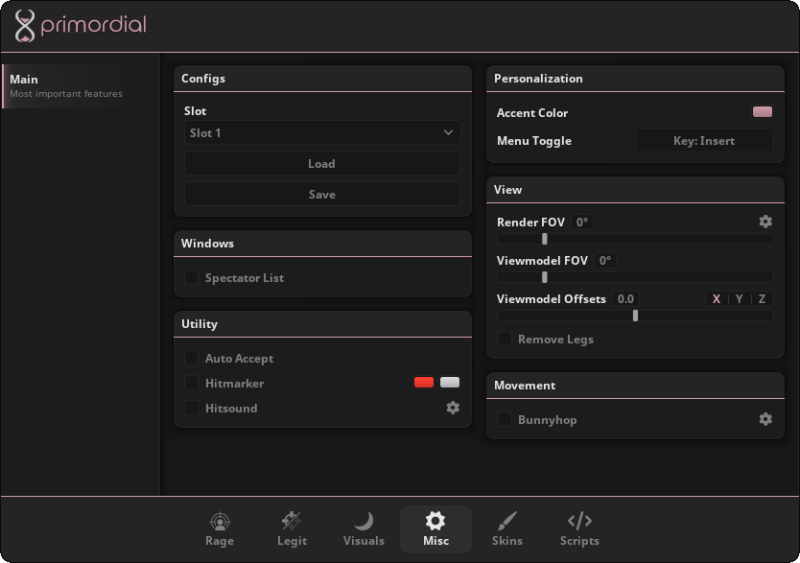This screenshot has height=563, width=800.
Task: Open the Legit tab icon
Action: [x=291, y=522]
